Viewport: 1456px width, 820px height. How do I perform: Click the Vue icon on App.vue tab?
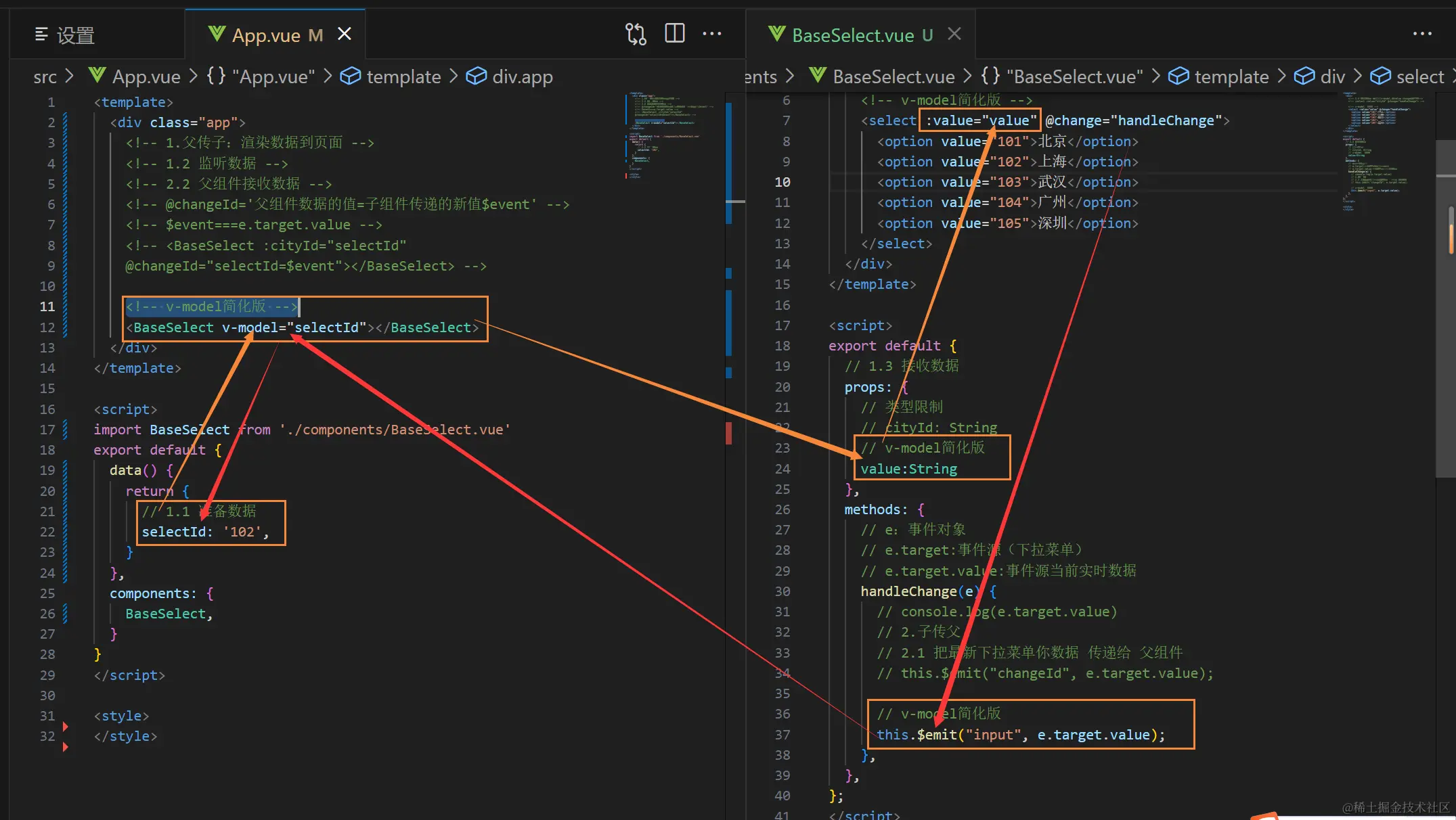click(217, 34)
